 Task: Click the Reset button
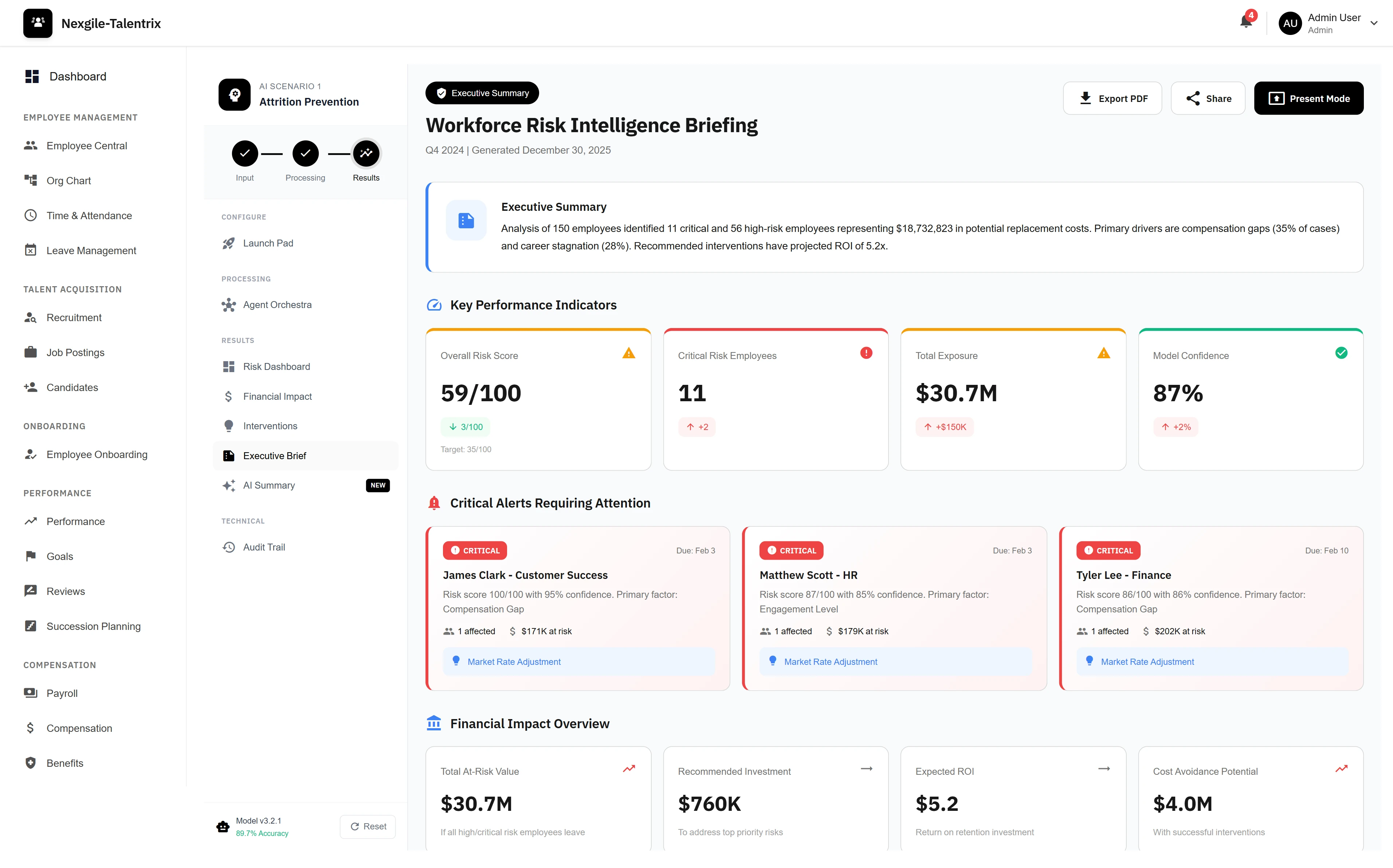[368, 826]
